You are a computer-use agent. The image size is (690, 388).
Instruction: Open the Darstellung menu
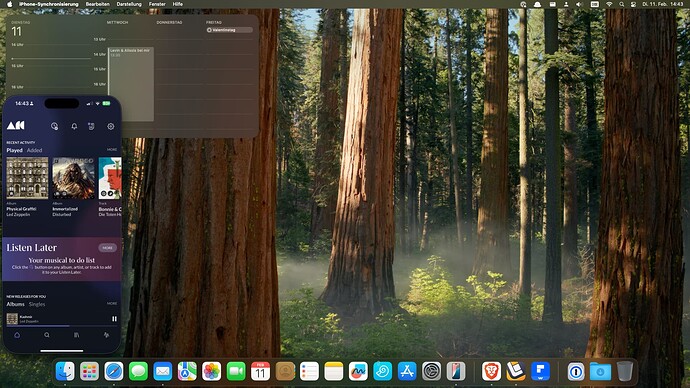coord(129,4)
